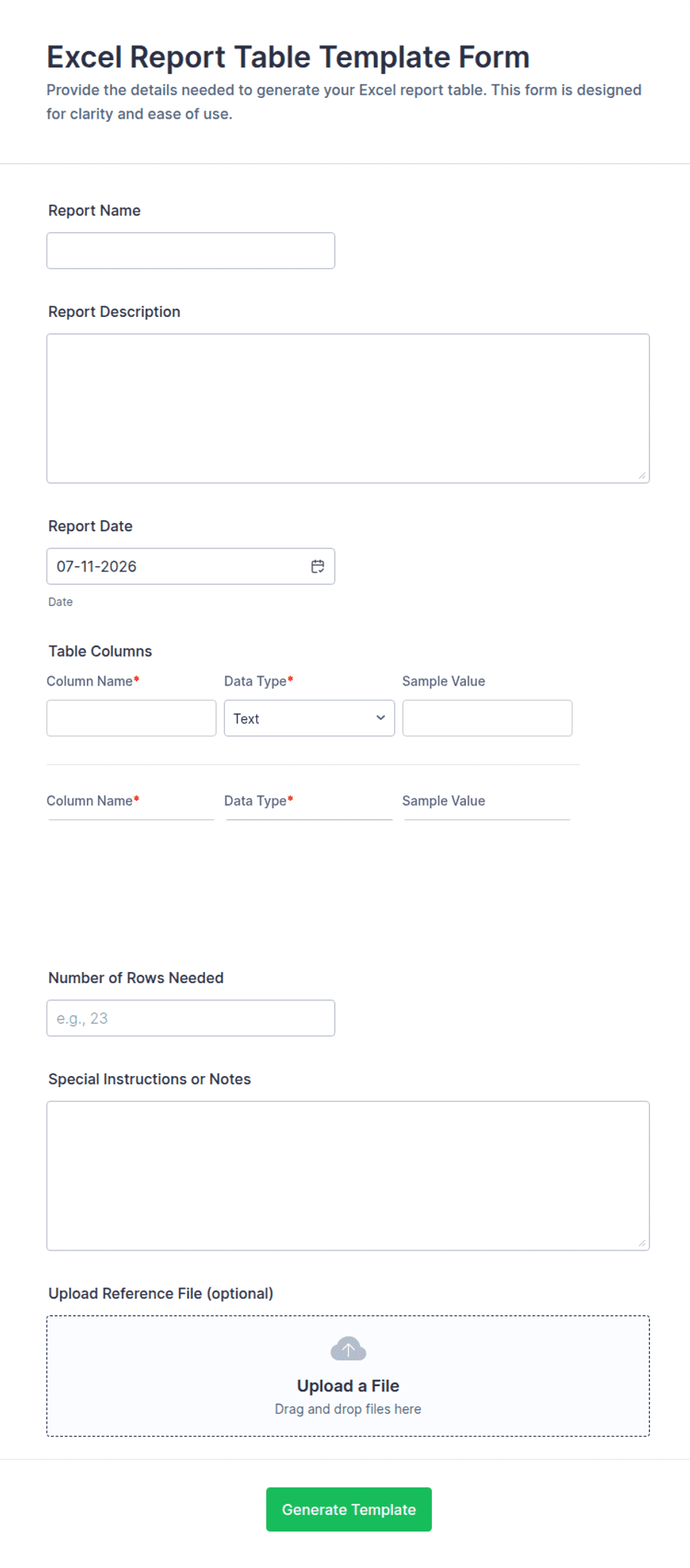
Task: Select the Report Date field 07-11-2026
Action: (191, 566)
